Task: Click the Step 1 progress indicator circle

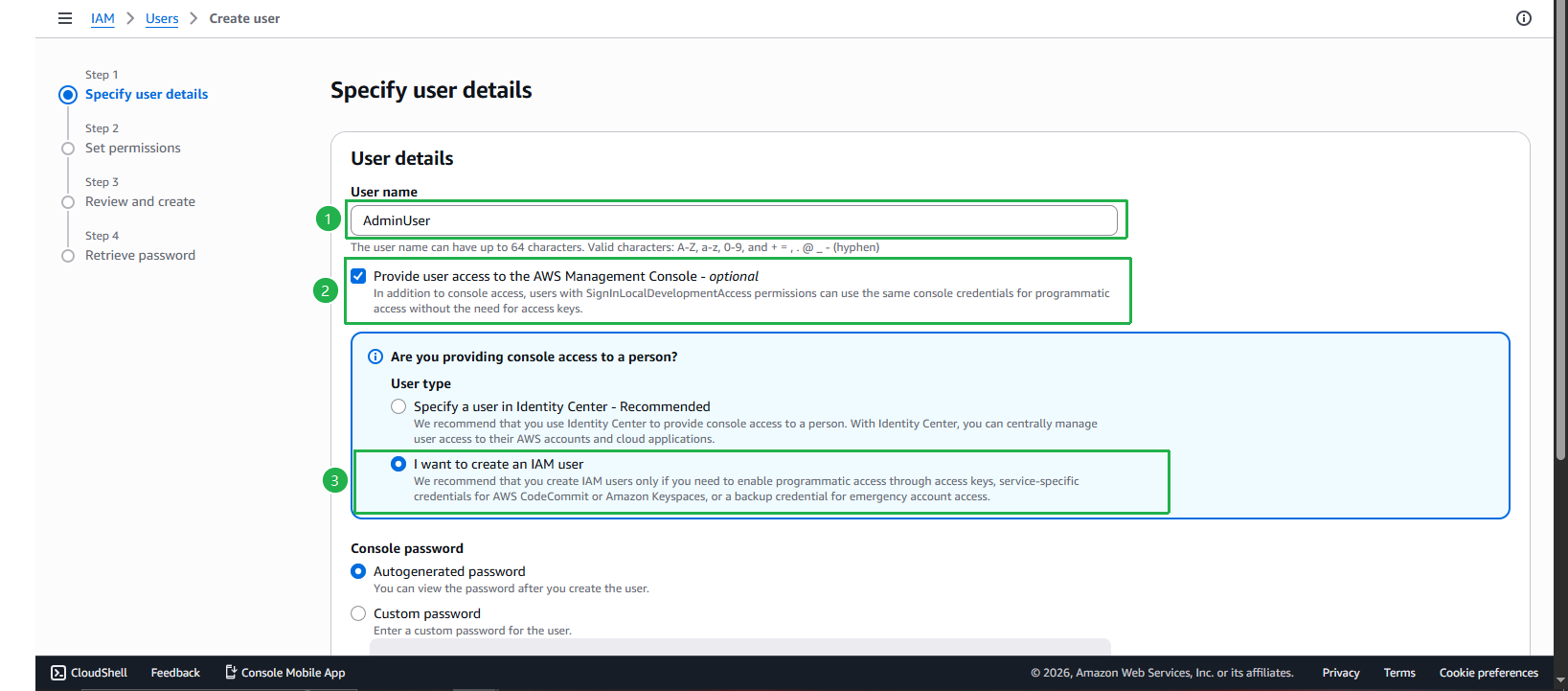Action: (68, 95)
